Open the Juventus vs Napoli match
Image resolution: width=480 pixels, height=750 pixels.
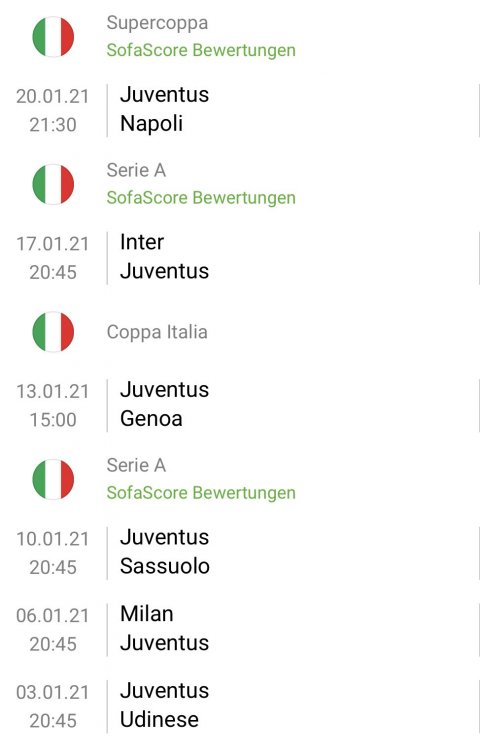(240, 110)
